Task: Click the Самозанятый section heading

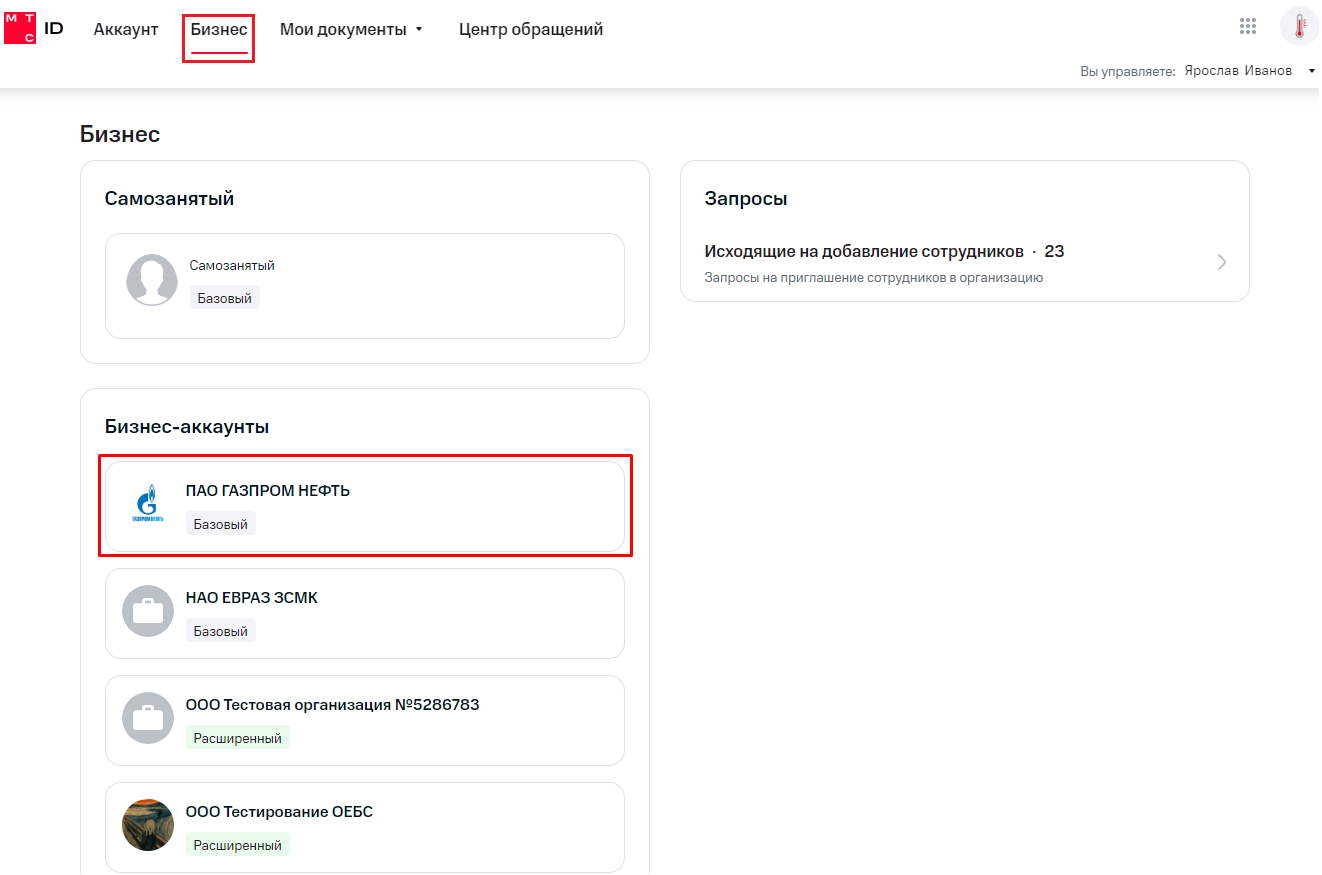Action: tap(169, 198)
